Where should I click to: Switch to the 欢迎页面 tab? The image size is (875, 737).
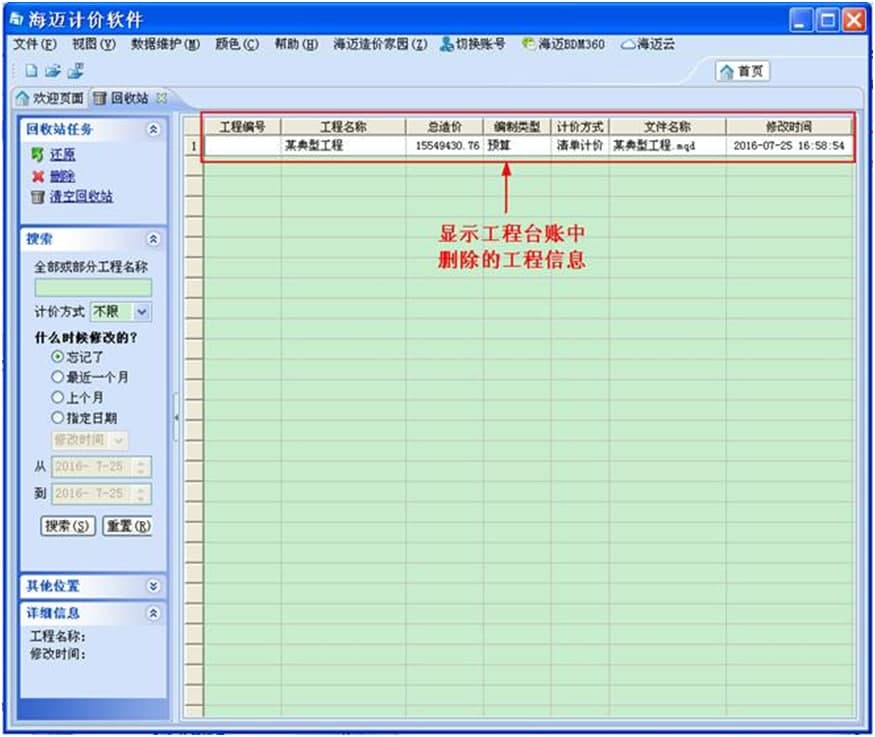click(50, 98)
